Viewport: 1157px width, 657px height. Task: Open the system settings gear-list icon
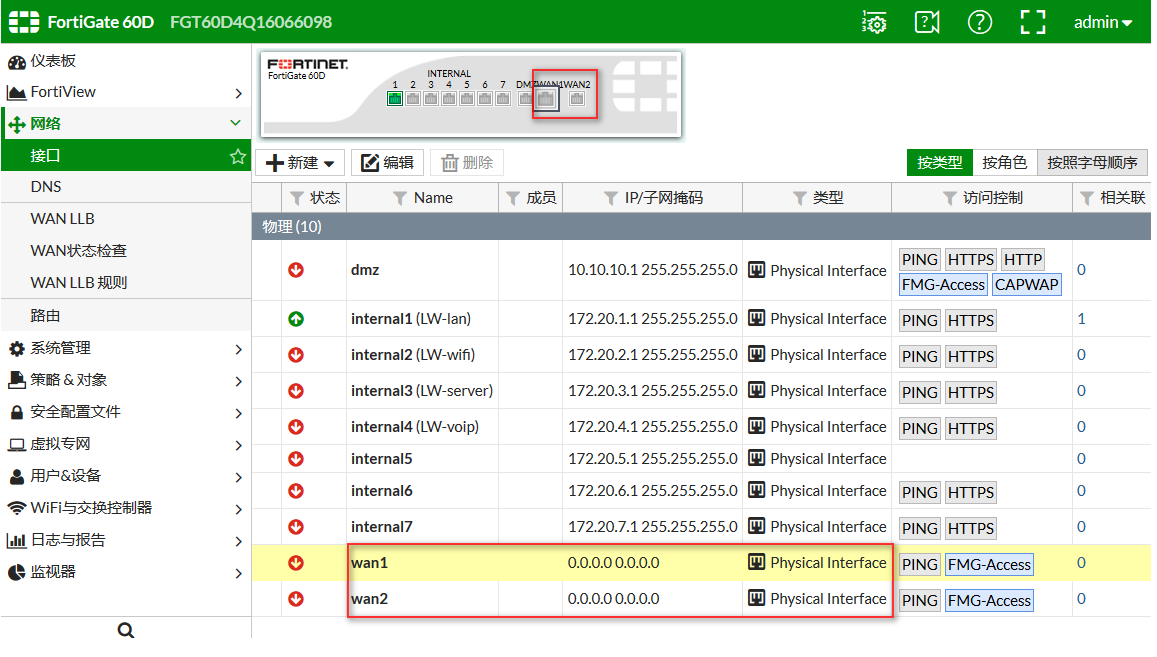[874, 22]
